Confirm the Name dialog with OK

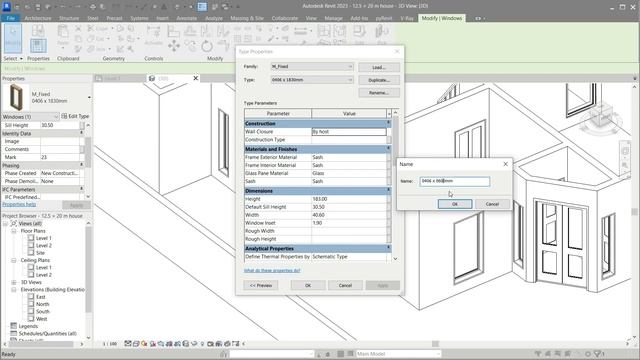coord(455,204)
